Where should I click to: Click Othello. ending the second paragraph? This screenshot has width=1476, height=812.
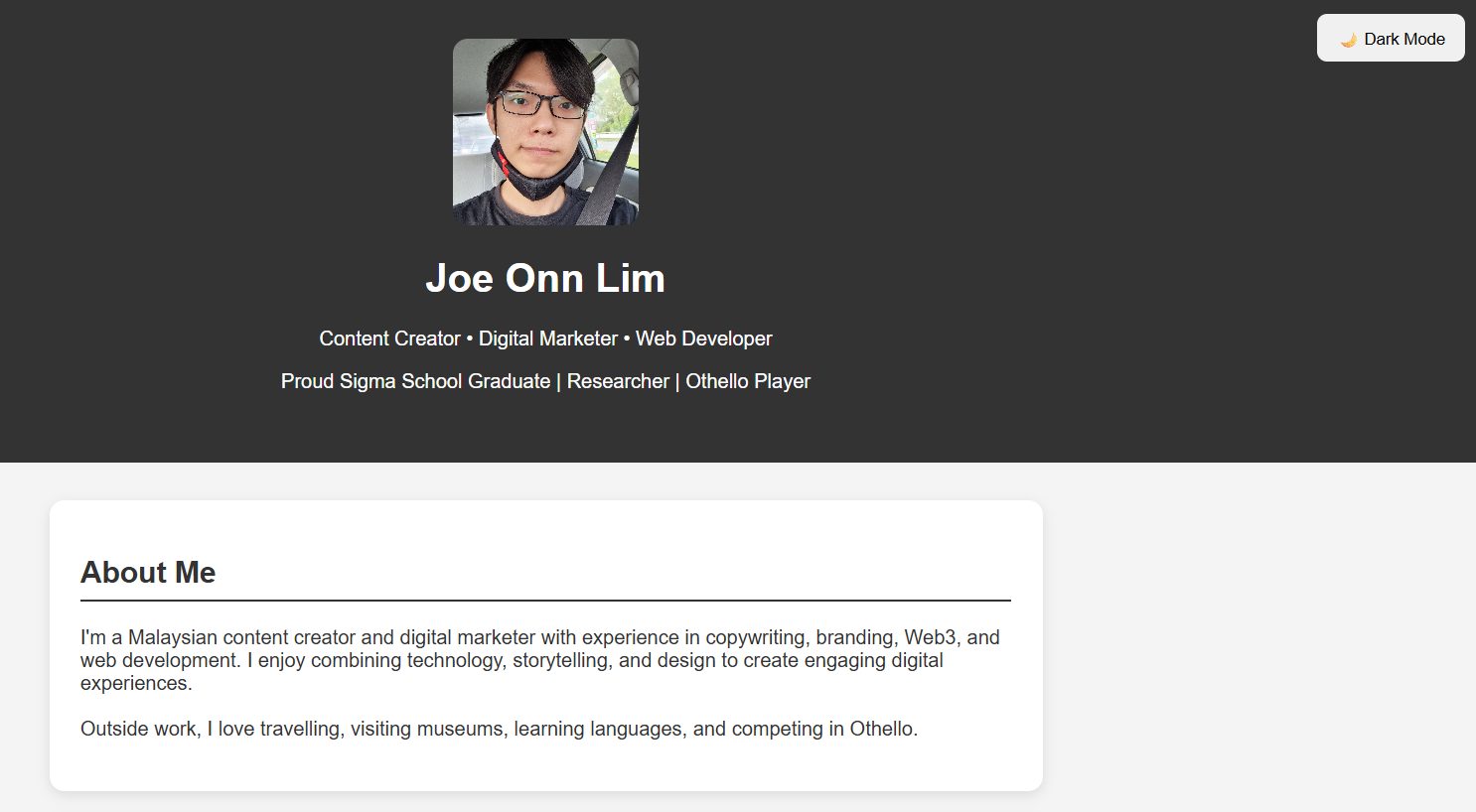pos(884,729)
